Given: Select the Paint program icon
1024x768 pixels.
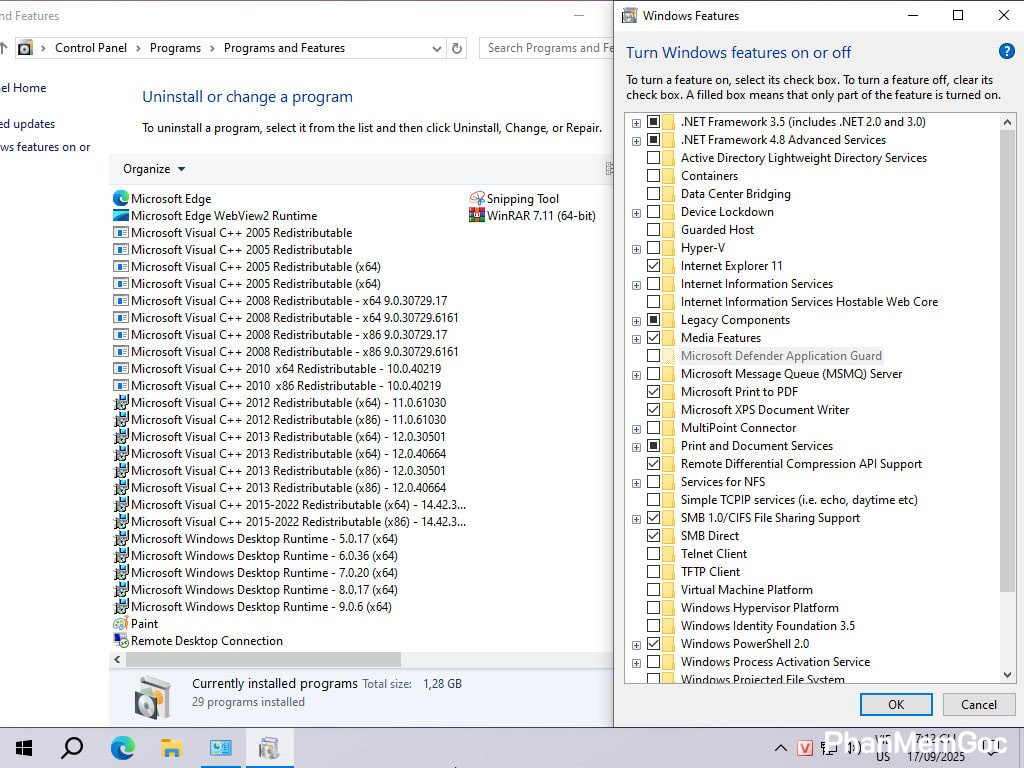Looking at the screenshot, I should coord(121,624).
